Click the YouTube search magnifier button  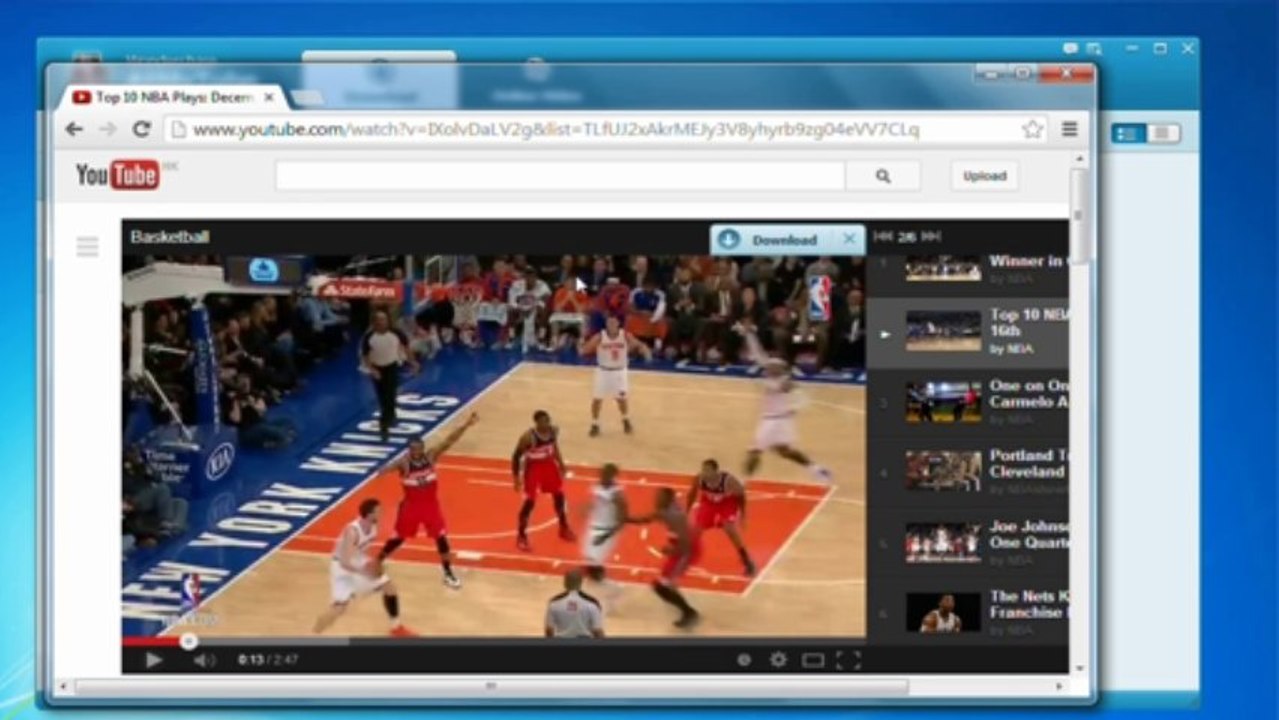pyautogui.click(x=883, y=176)
